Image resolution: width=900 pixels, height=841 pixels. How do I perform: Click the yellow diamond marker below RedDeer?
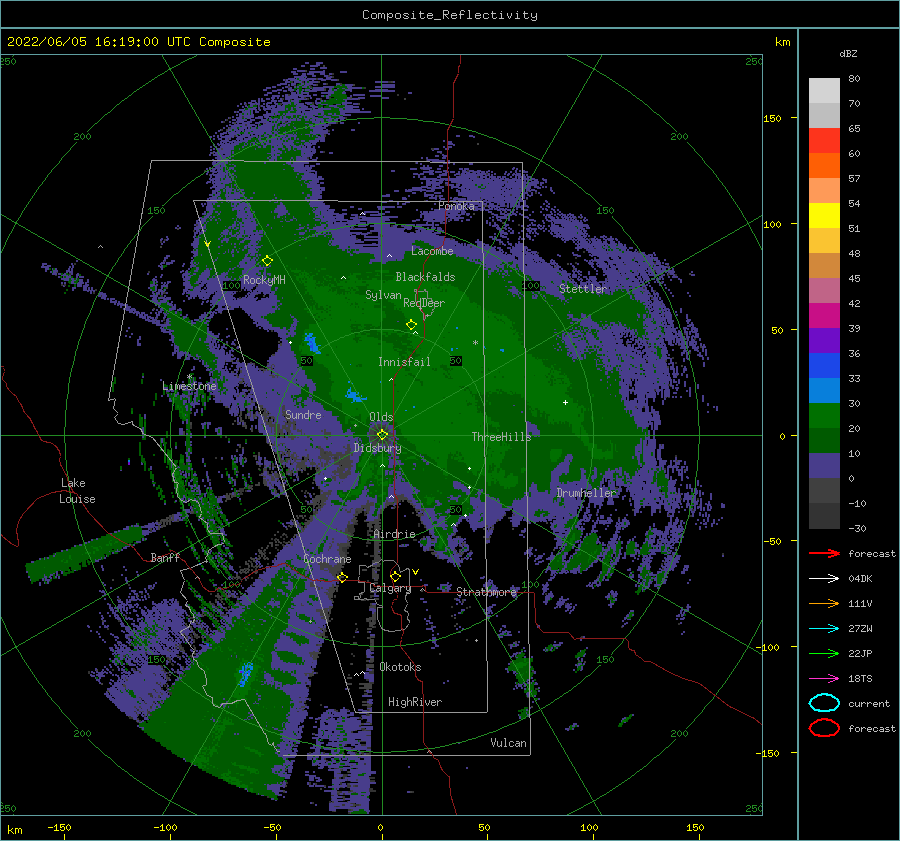[x=412, y=325]
